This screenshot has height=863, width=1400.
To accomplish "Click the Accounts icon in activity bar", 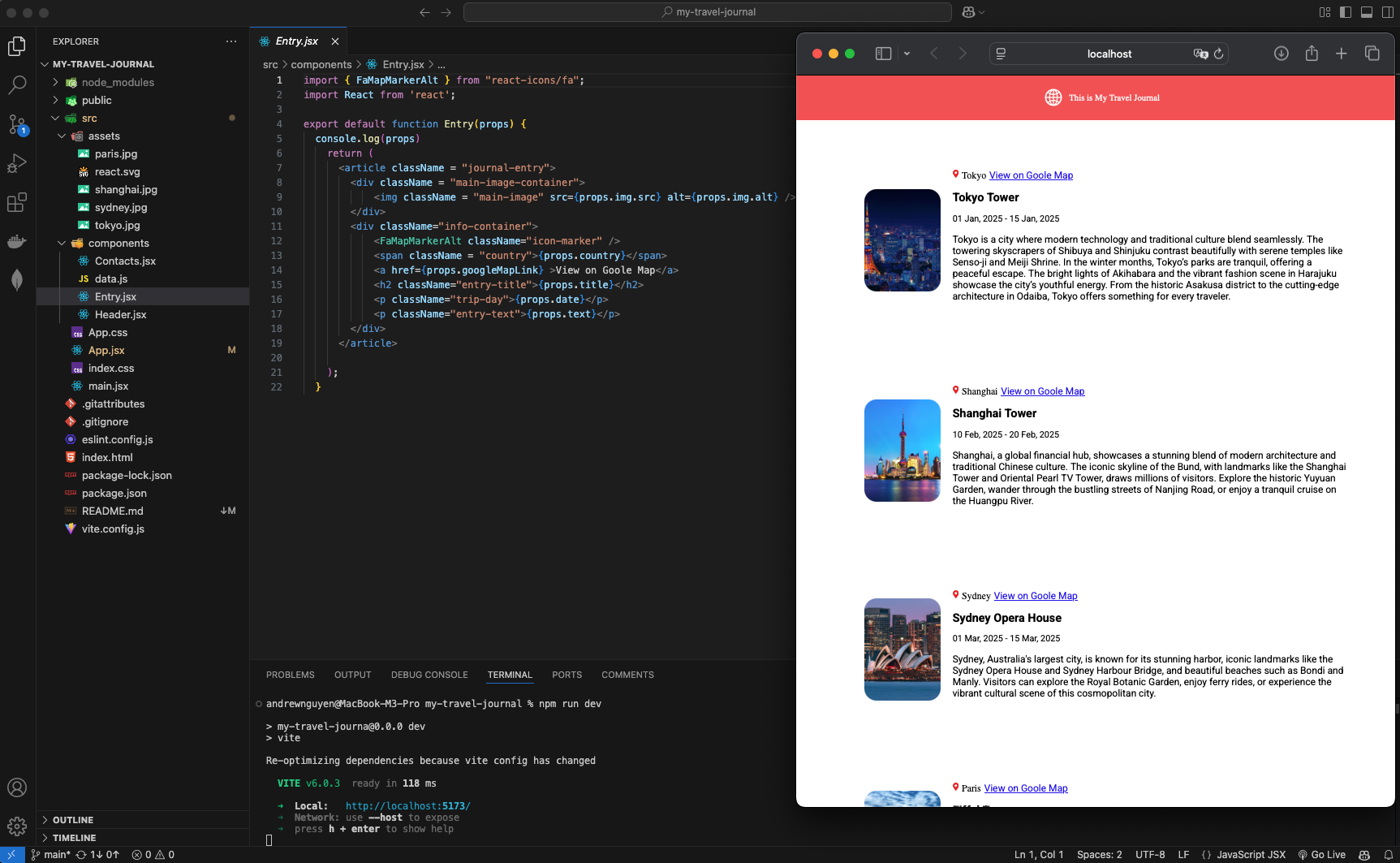I will pos(17,787).
